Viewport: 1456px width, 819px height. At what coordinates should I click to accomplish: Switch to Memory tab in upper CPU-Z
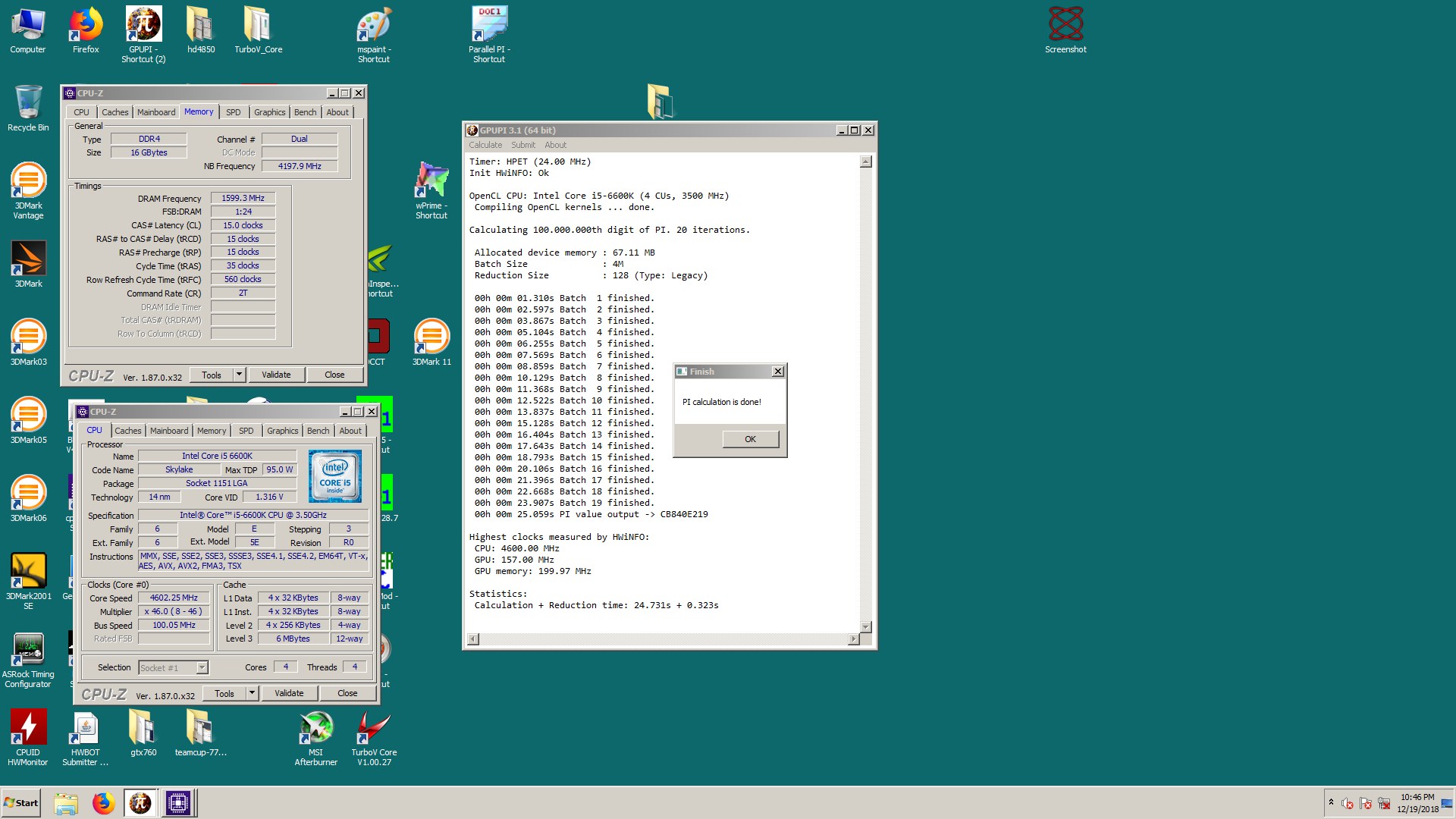coord(199,111)
